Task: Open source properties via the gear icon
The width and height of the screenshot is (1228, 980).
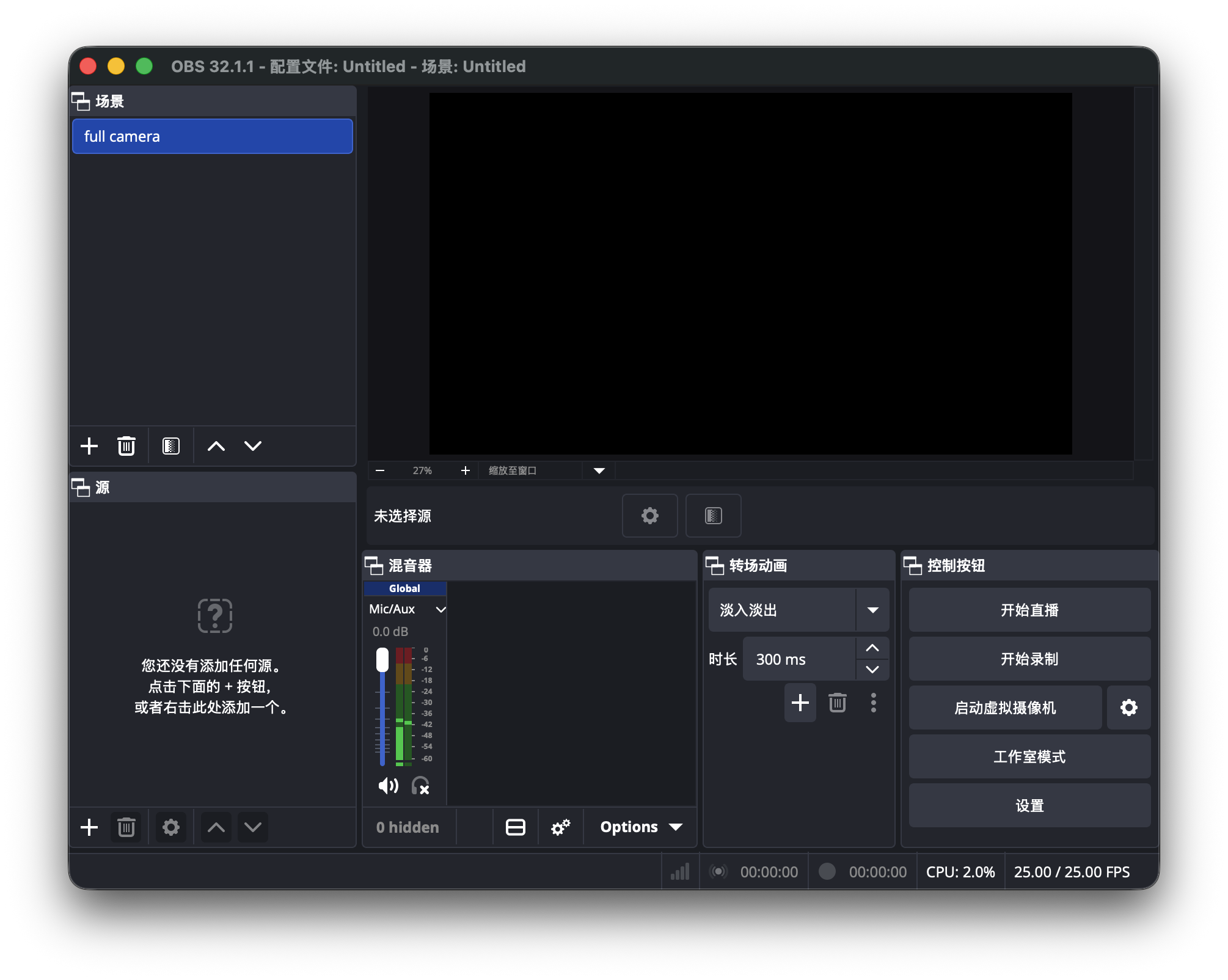Action: click(x=170, y=827)
